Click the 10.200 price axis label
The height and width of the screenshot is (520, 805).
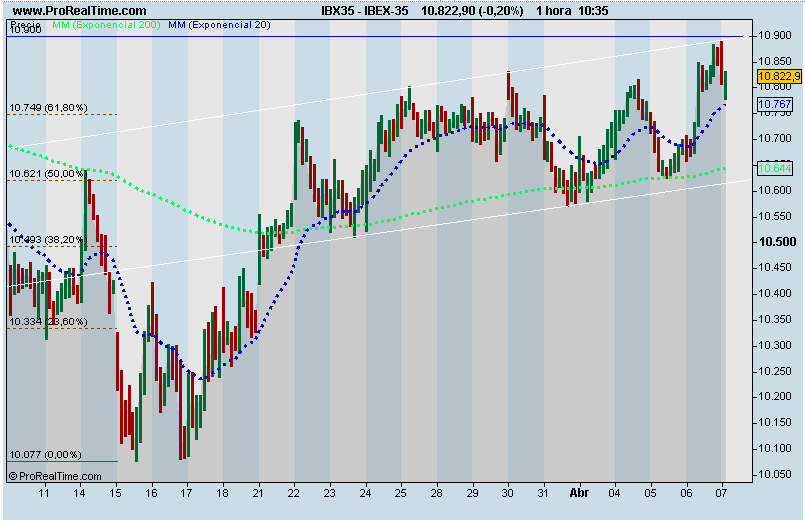pos(775,397)
